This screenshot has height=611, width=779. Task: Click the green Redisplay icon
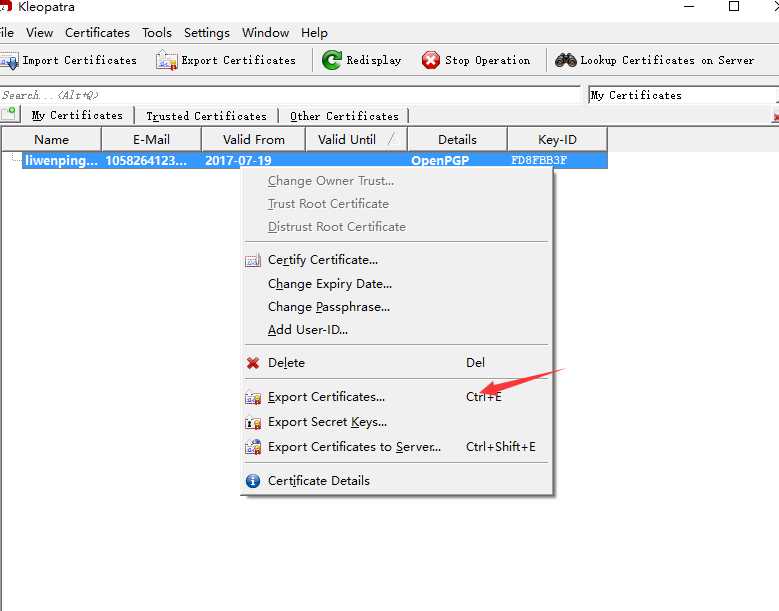[x=331, y=60]
